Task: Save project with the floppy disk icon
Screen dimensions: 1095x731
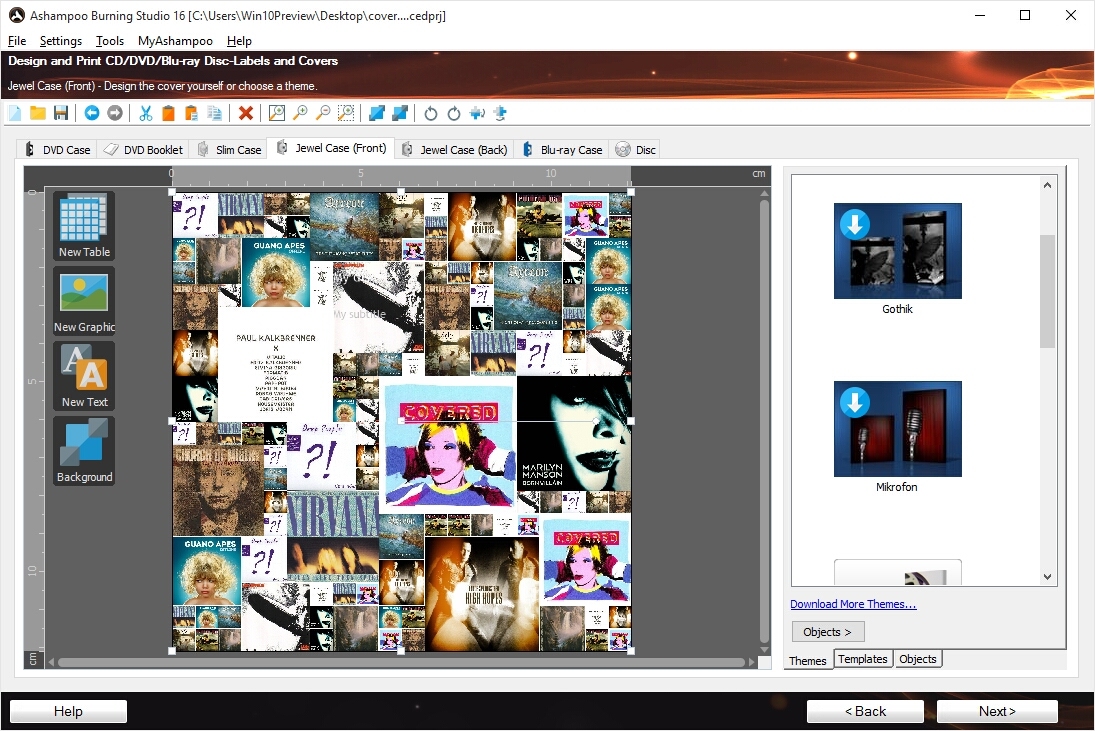Action: 61,113
